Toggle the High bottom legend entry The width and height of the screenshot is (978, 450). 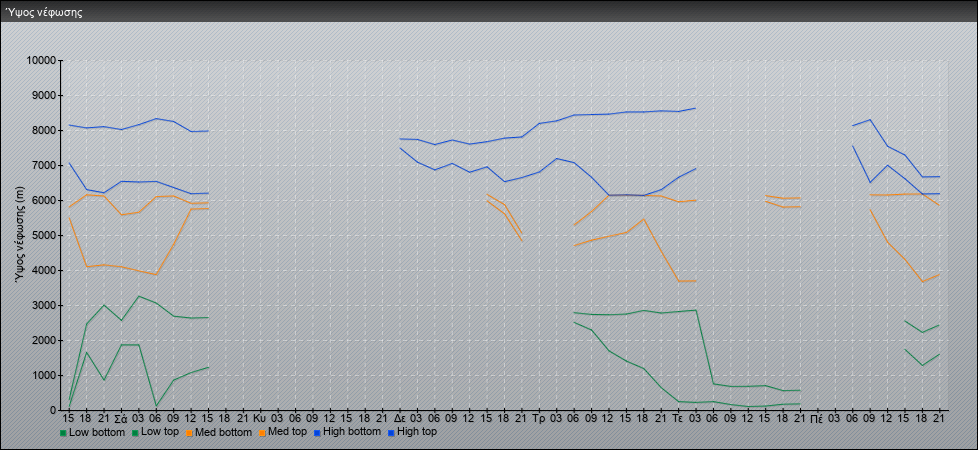click(348, 432)
